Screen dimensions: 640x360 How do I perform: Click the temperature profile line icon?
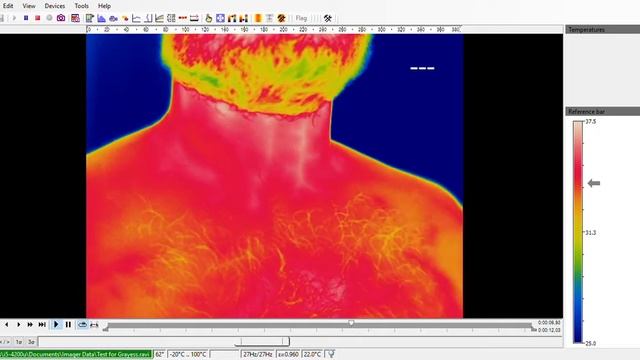point(136,18)
